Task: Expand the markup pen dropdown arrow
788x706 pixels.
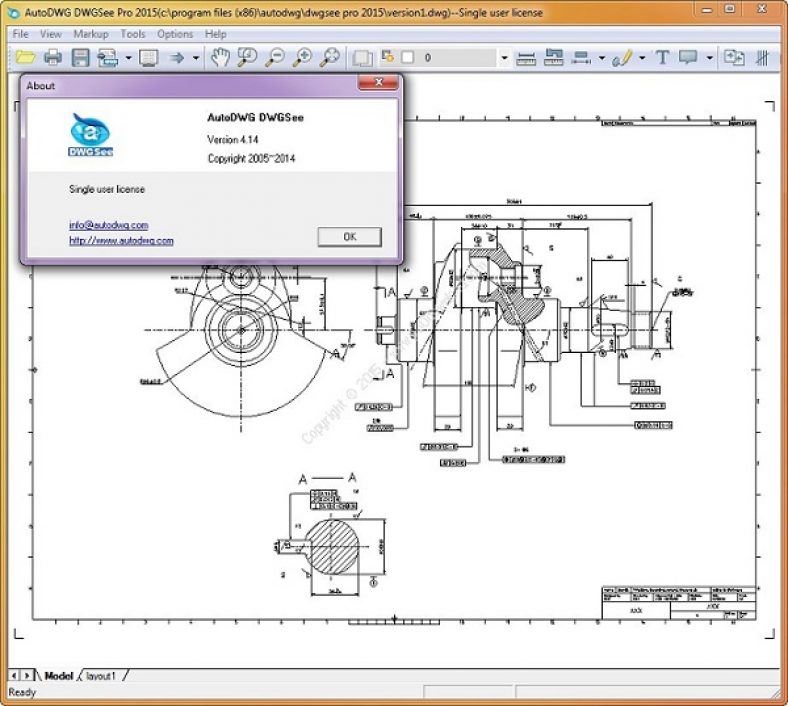Action: [642, 58]
